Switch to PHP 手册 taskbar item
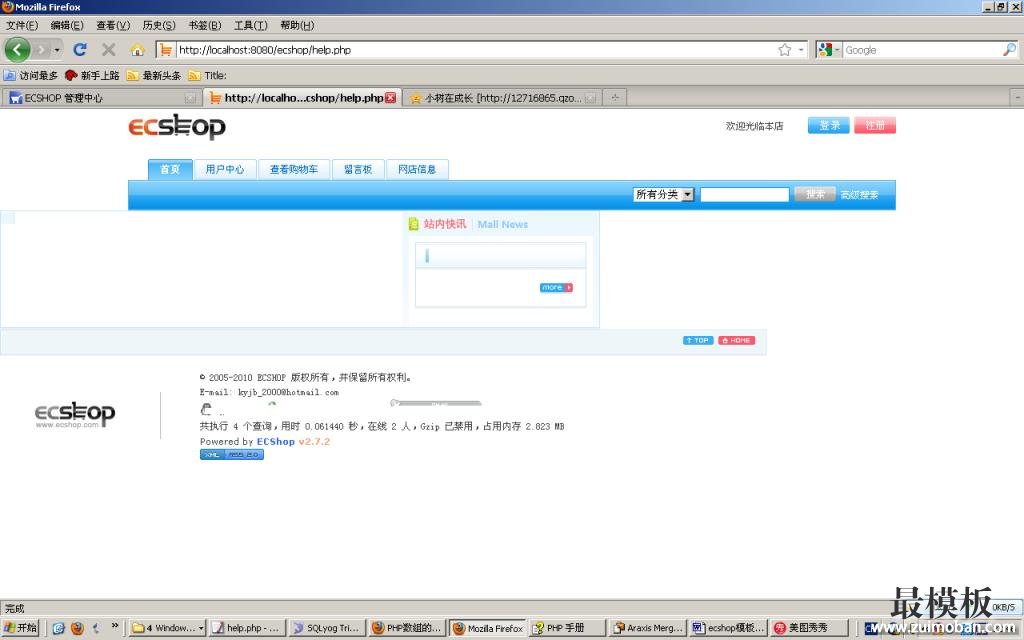The height and width of the screenshot is (640, 1024). (x=566, y=628)
